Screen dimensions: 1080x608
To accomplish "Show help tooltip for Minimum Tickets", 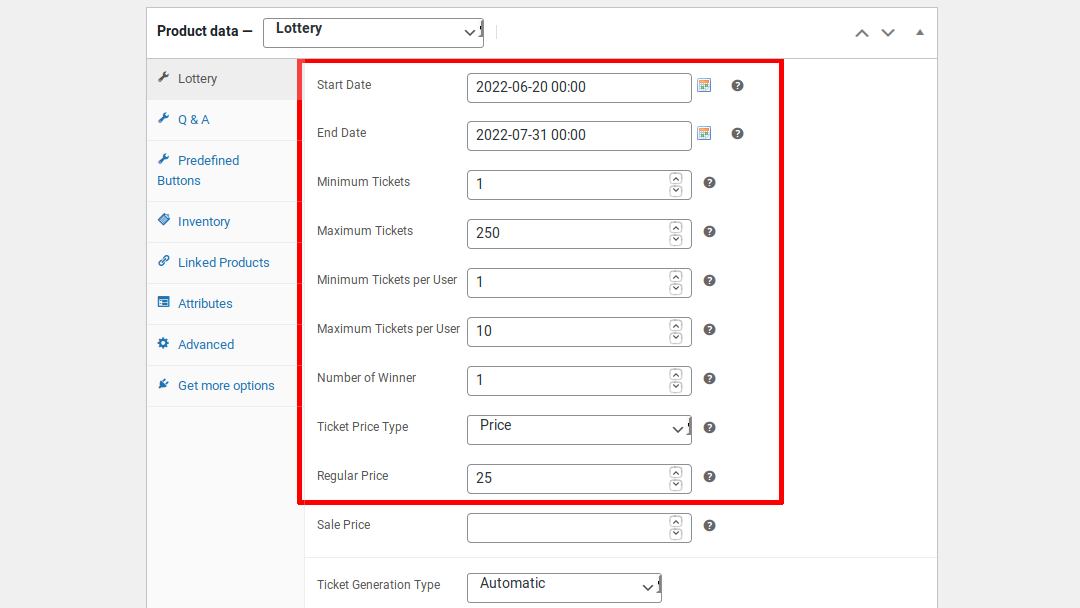I will click(709, 182).
